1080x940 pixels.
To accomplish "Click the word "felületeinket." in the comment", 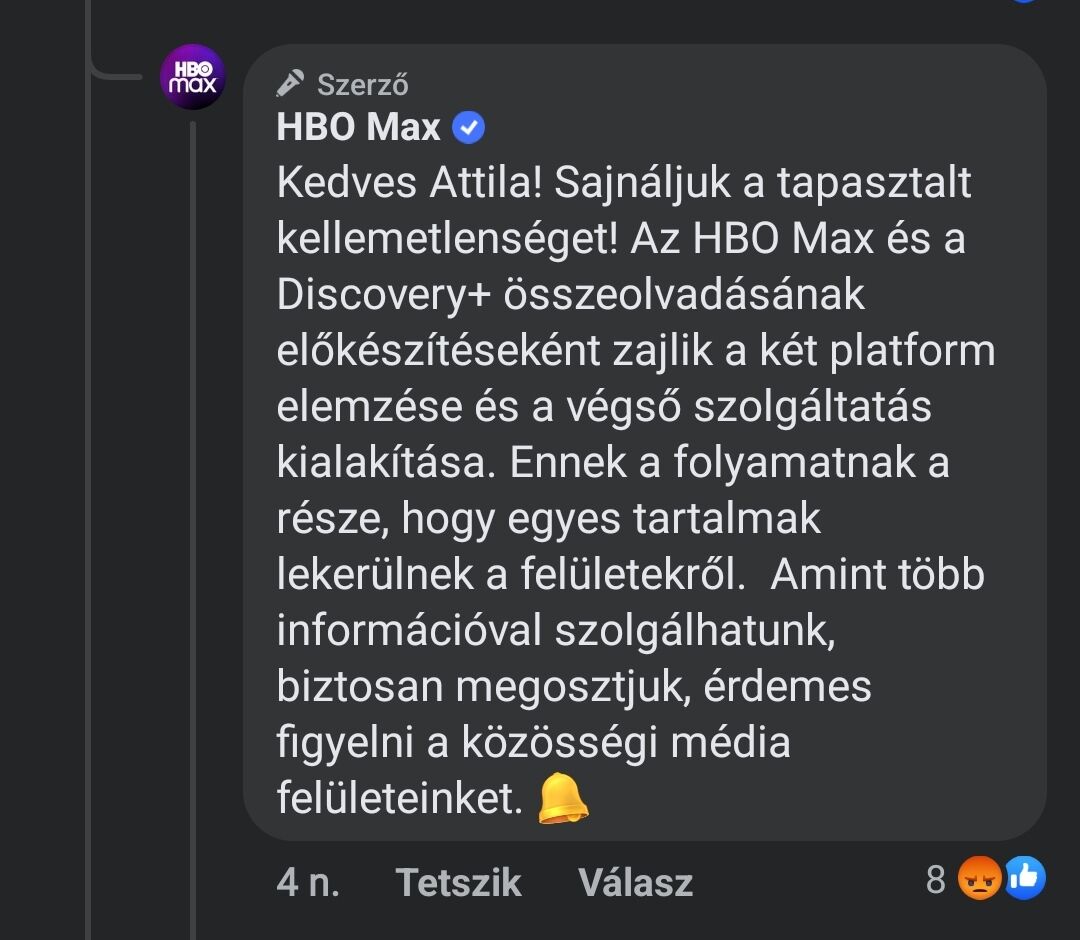I will click(x=399, y=798).
